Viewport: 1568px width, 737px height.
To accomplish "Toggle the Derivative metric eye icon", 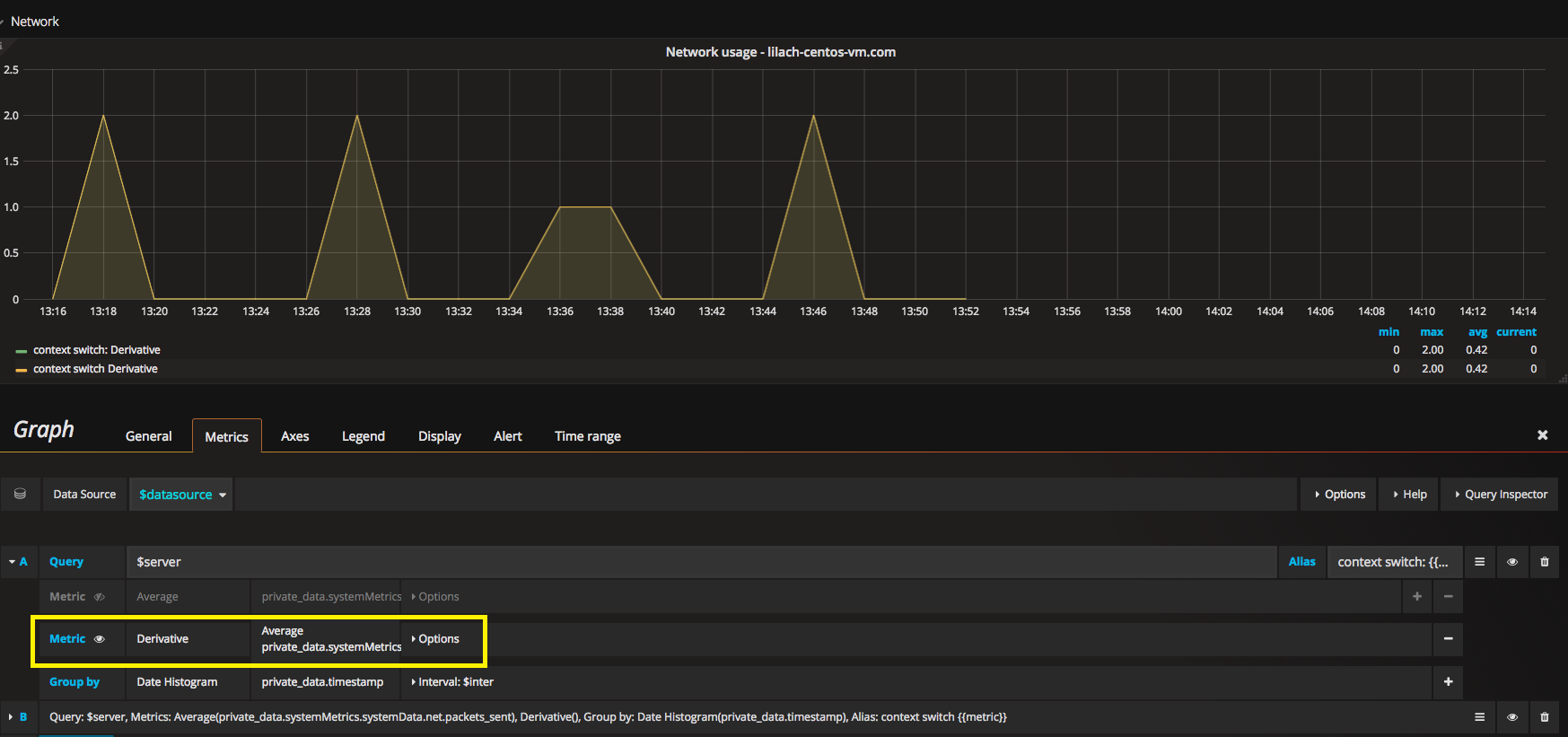I will 100,639.
